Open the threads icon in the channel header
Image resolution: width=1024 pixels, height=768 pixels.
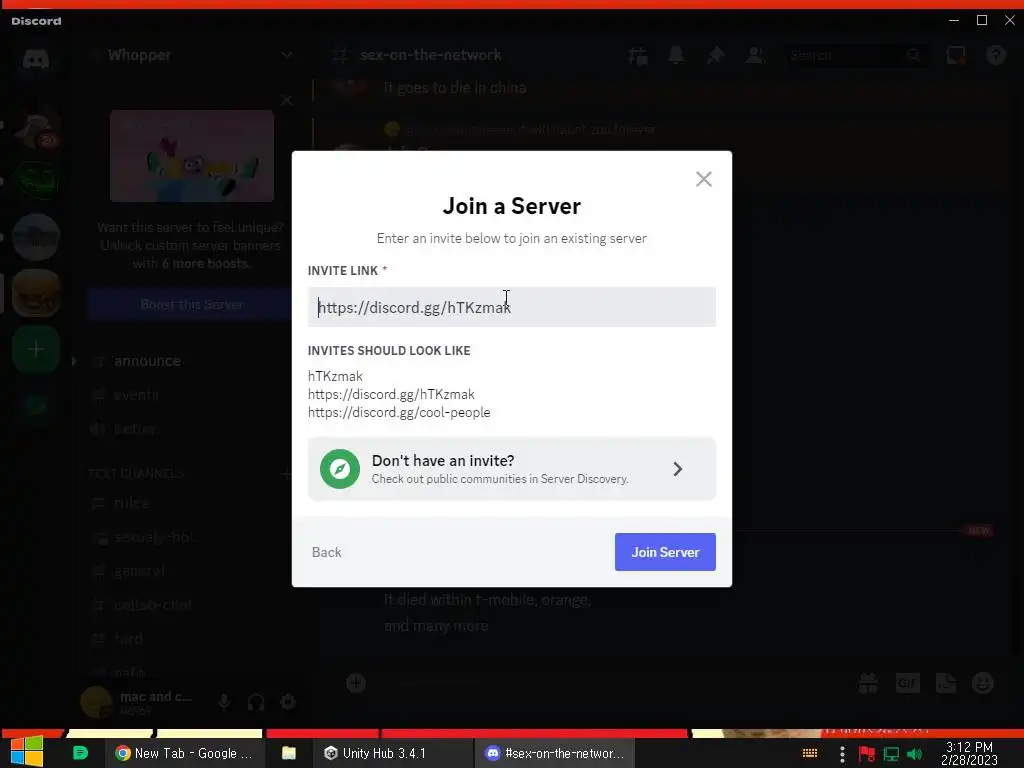(637, 56)
